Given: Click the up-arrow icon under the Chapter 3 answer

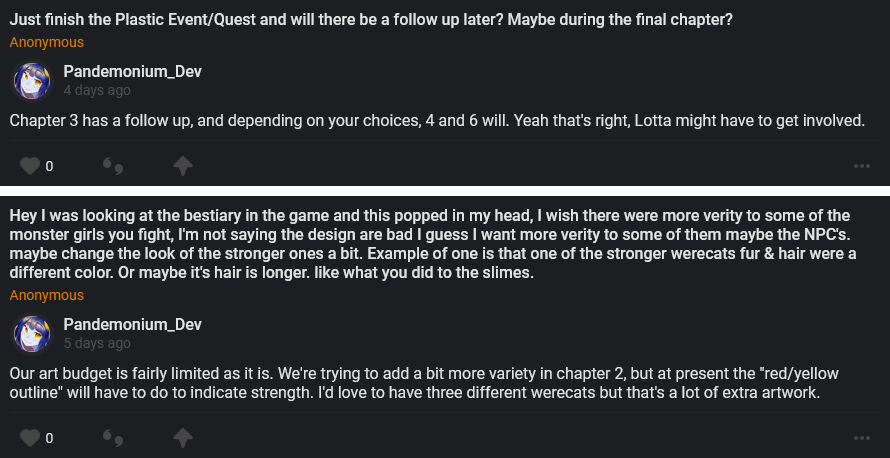Looking at the screenshot, I should pyautogui.click(x=183, y=166).
